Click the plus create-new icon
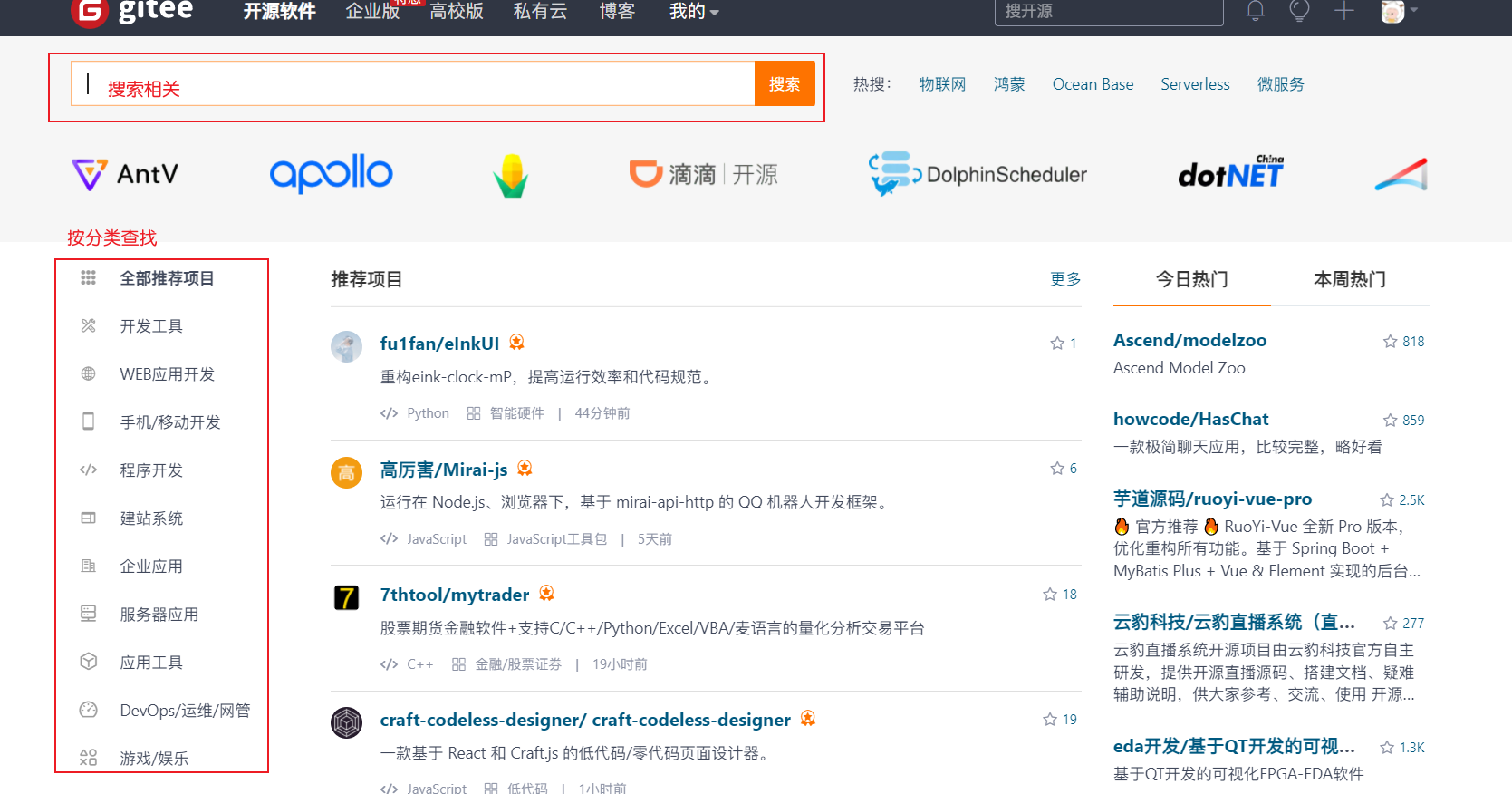The height and width of the screenshot is (794, 1512). click(x=1344, y=11)
